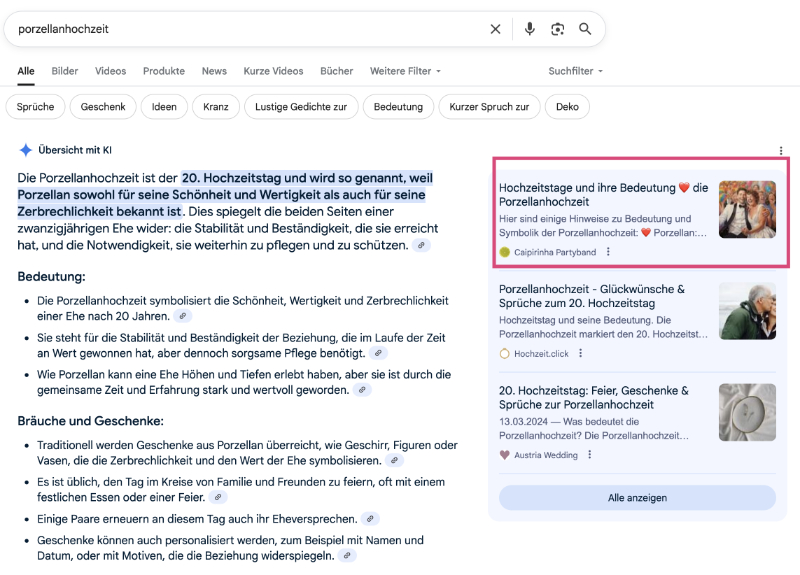Open source link icon after 'Ehe symbolisieren'
The image size is (800, 575).
(x=394, y=461)
